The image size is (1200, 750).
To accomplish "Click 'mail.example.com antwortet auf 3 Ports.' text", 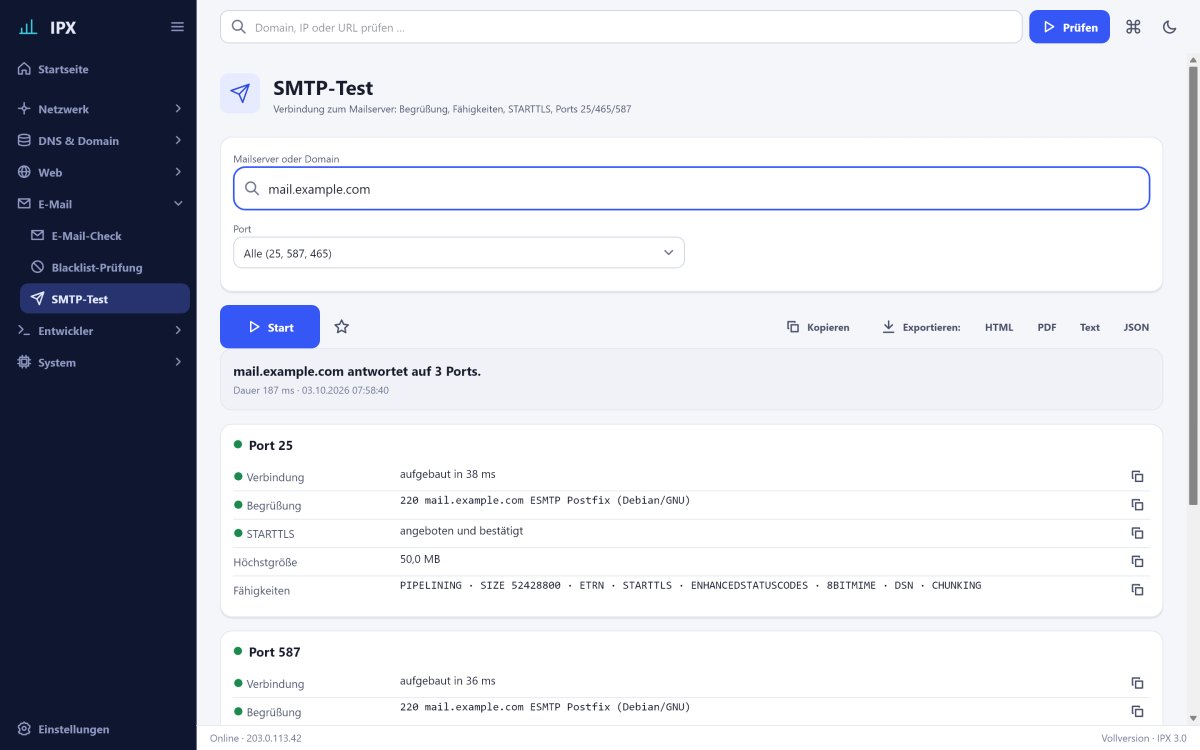I will (x=357, y=371).
